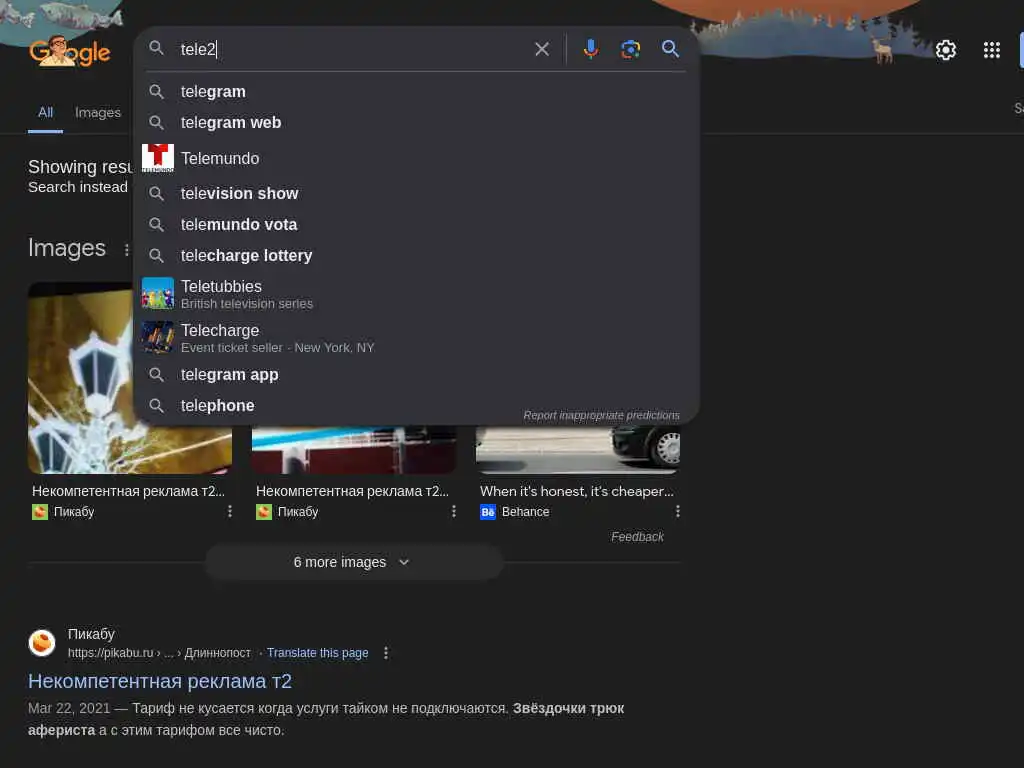
Task: Click Report inappropriate predictions link
Action: click(x=601, y=415)
